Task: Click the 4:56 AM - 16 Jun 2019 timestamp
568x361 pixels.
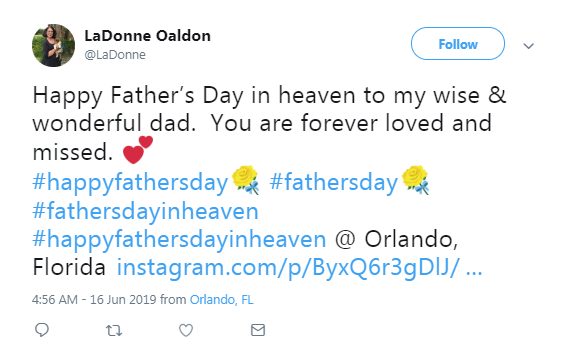Action: pyautogui.click(x=94, y=300)
